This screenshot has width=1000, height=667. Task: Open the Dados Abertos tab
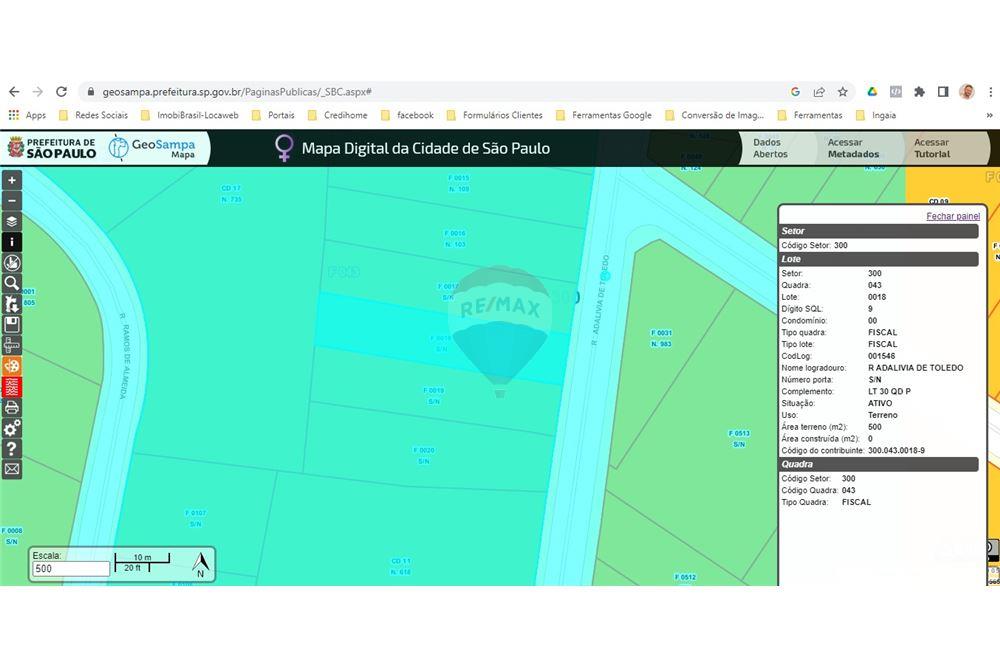pyautogui.click(x=770, y=148)
